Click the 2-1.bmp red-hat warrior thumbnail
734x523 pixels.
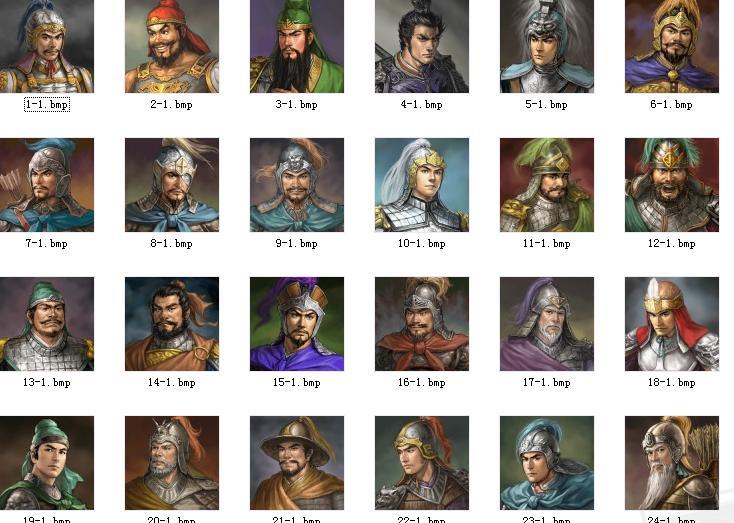tap(172, 46)
